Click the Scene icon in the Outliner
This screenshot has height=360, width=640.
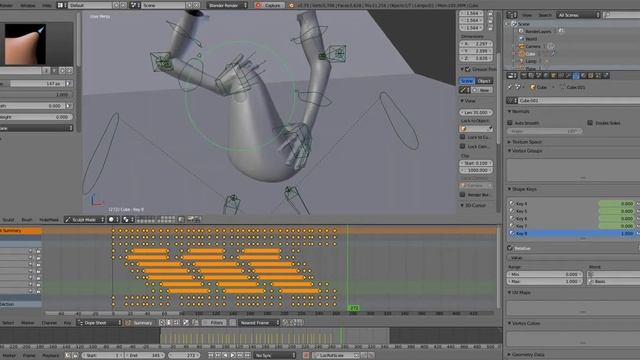514,24
